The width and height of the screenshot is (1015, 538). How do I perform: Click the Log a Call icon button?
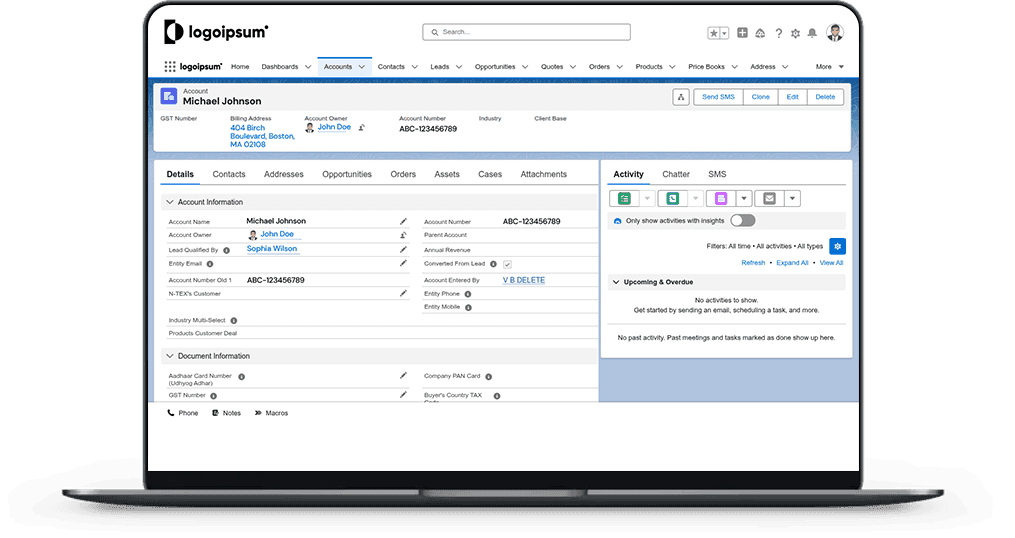673,199
